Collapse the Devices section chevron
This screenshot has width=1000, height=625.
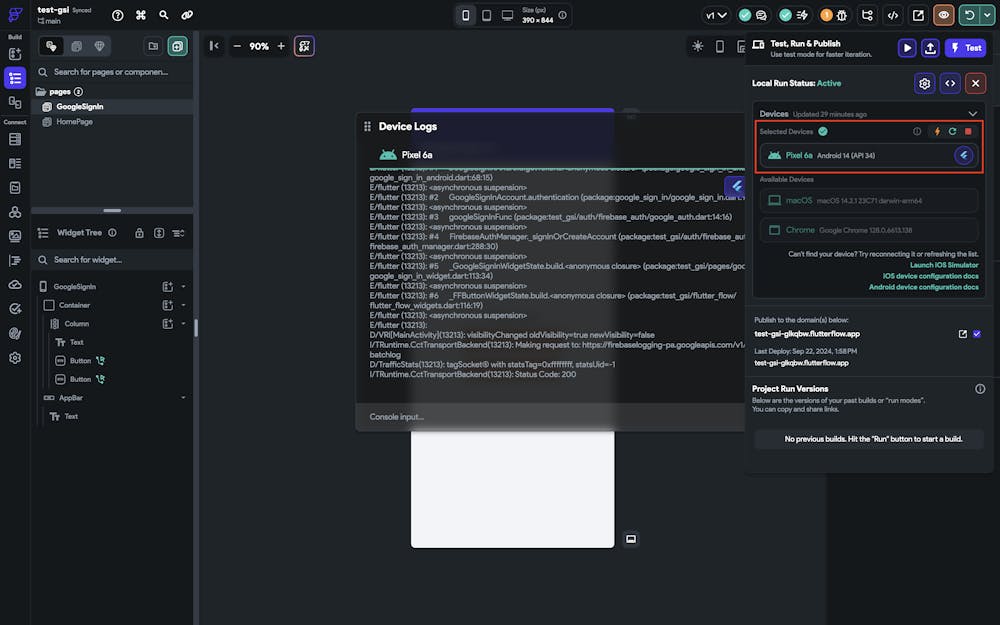(x=972, y=114)
